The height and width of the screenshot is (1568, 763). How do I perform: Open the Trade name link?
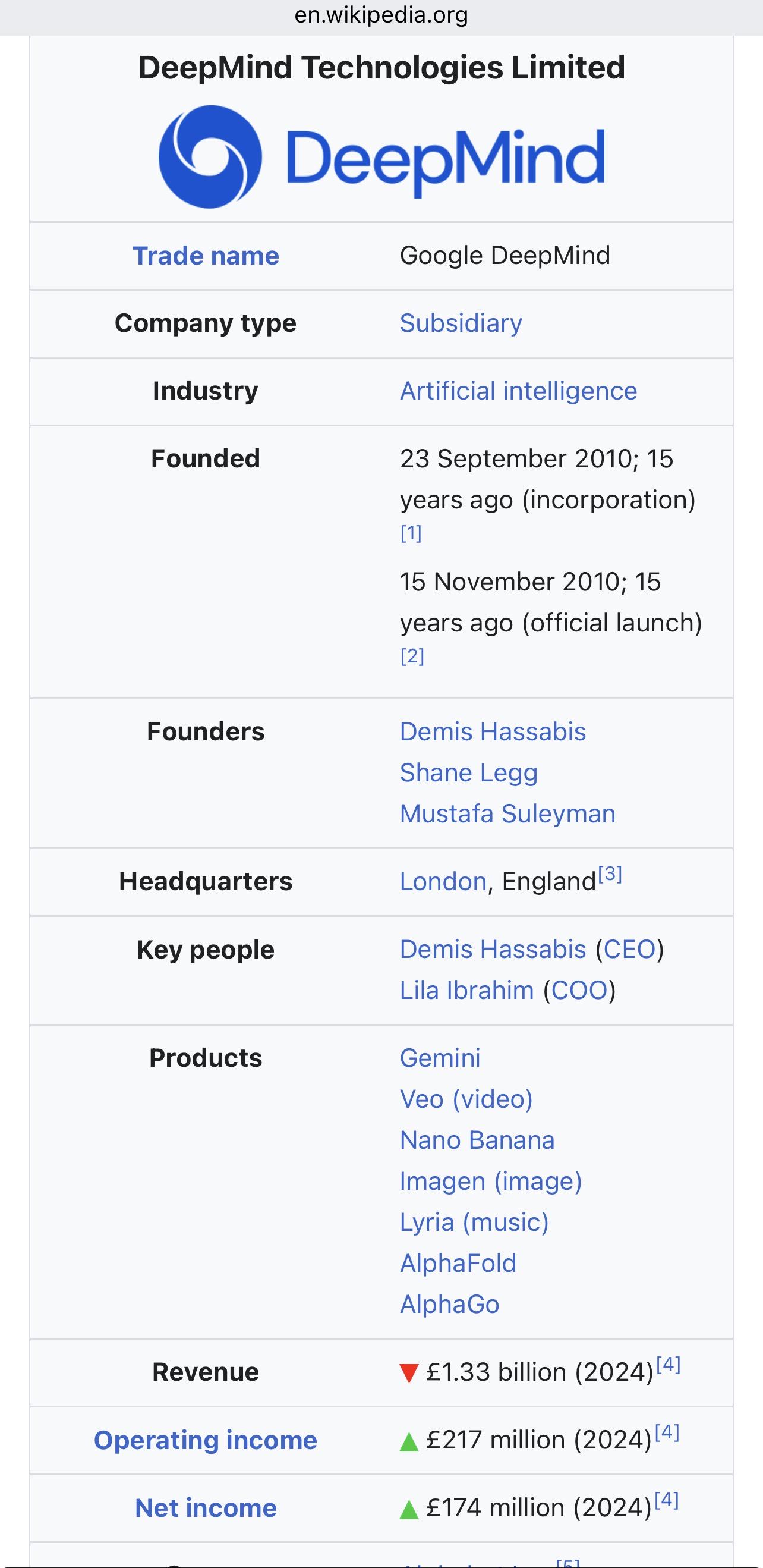206,256
